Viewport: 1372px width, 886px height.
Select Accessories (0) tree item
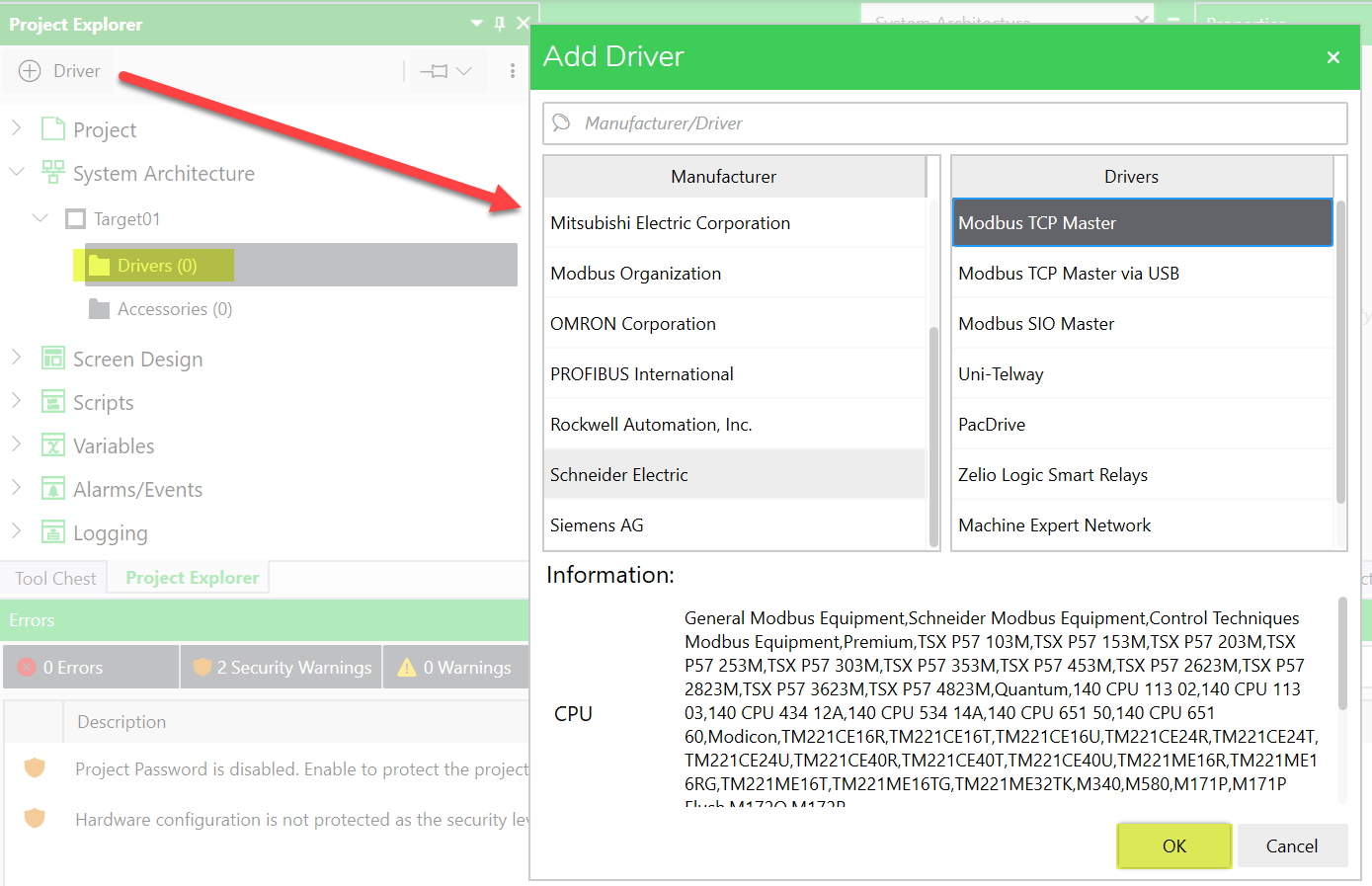coord(174,309)
